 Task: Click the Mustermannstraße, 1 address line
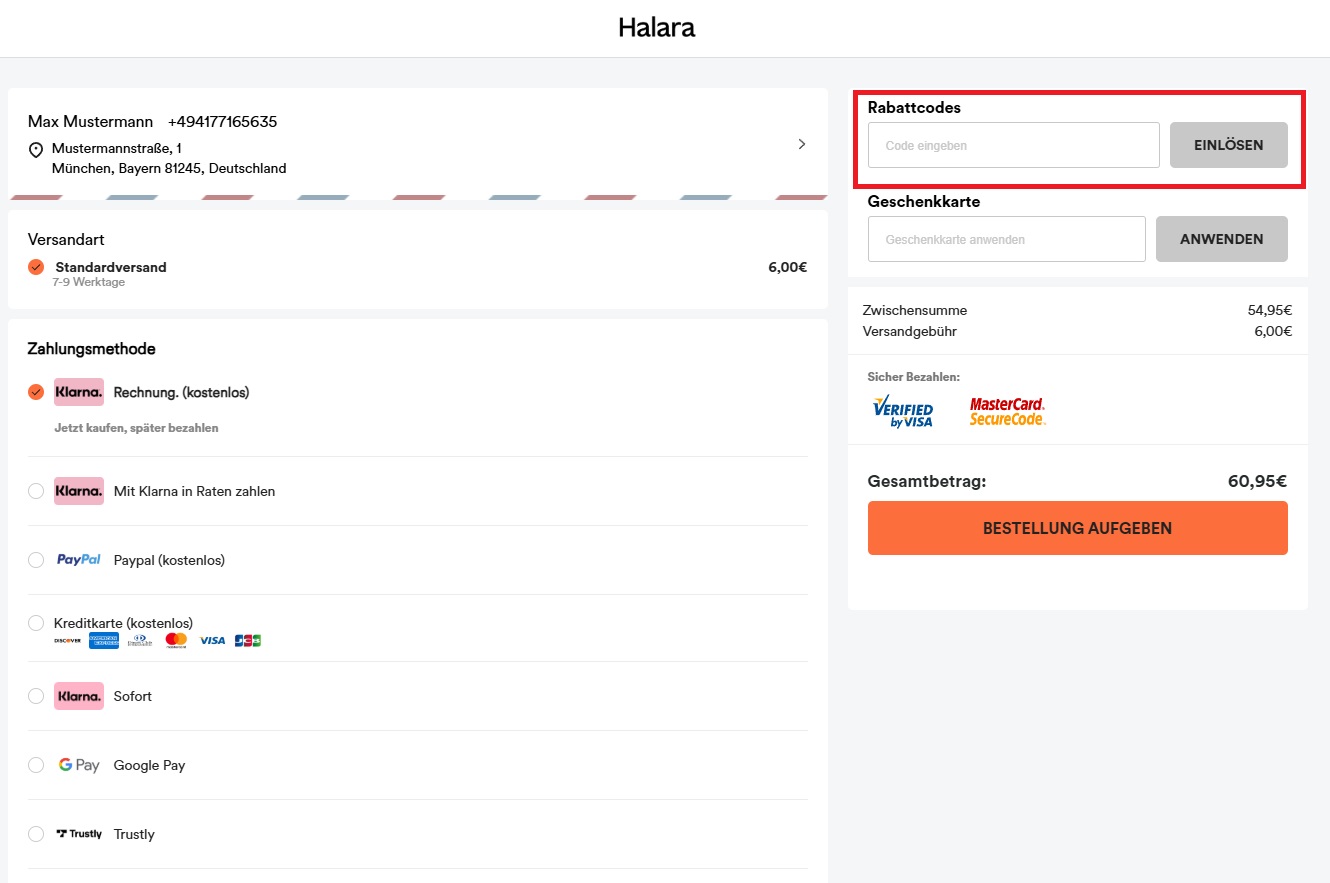[x=116, y=148]
